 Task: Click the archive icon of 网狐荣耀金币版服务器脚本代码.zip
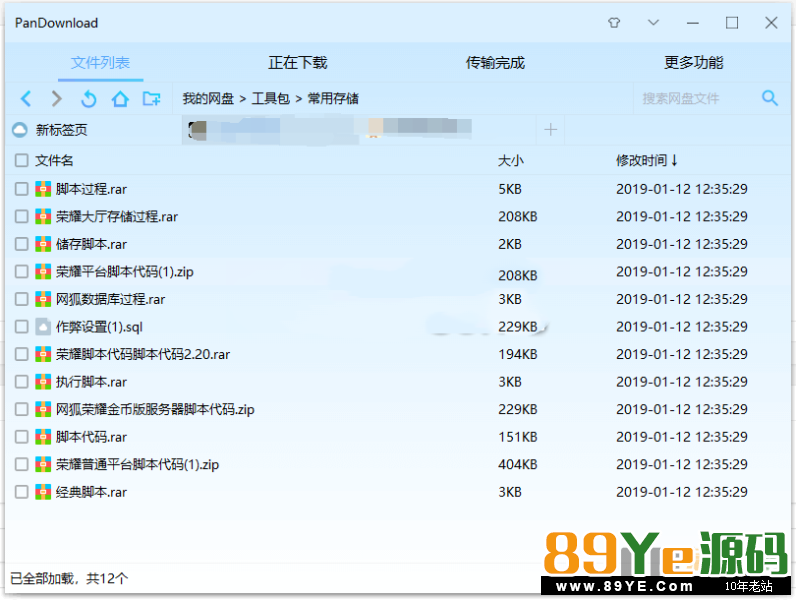43,409
